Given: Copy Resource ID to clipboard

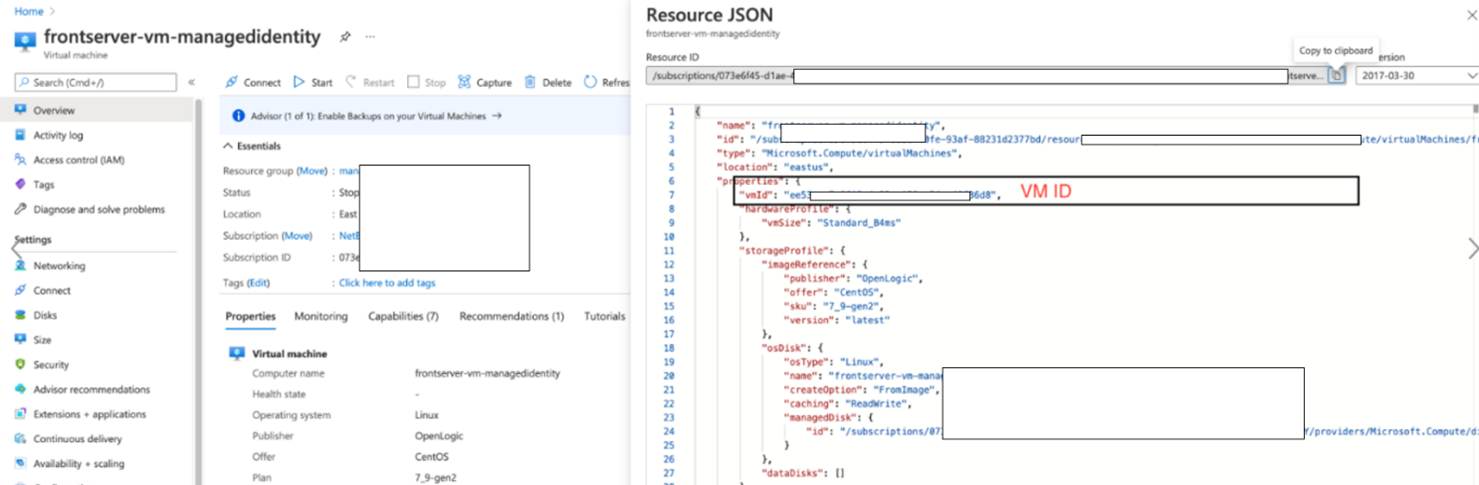Looking at the screenshot, I should 1336,76.
